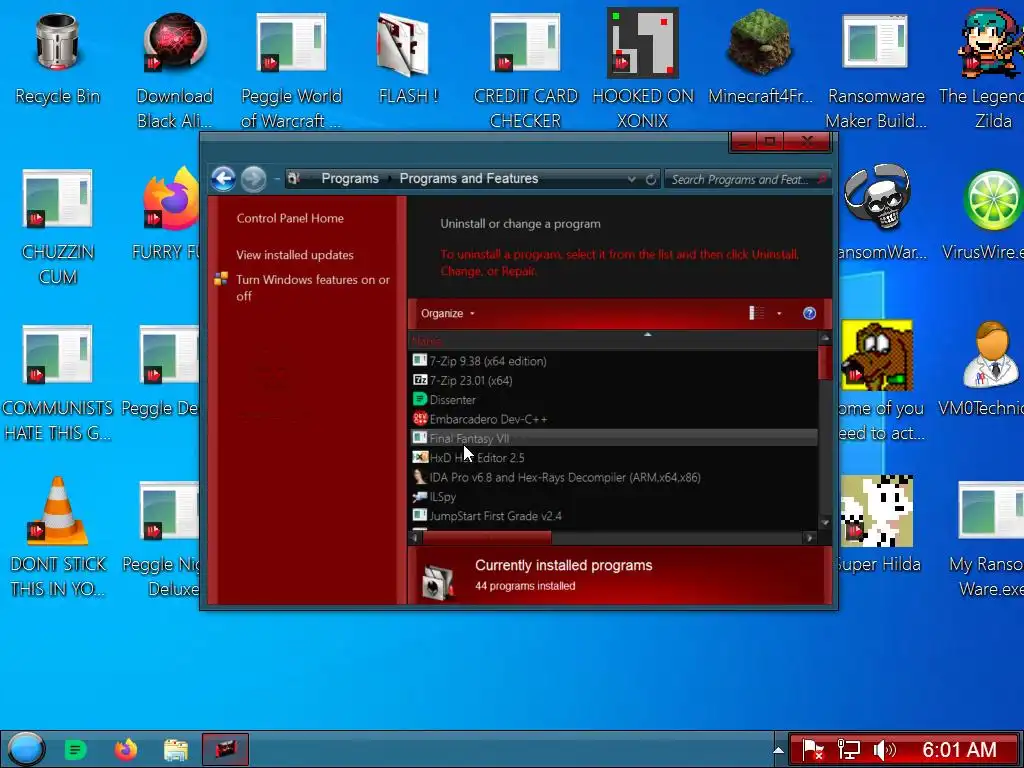Open File Explorer from the taskbar

coord(176,750)
